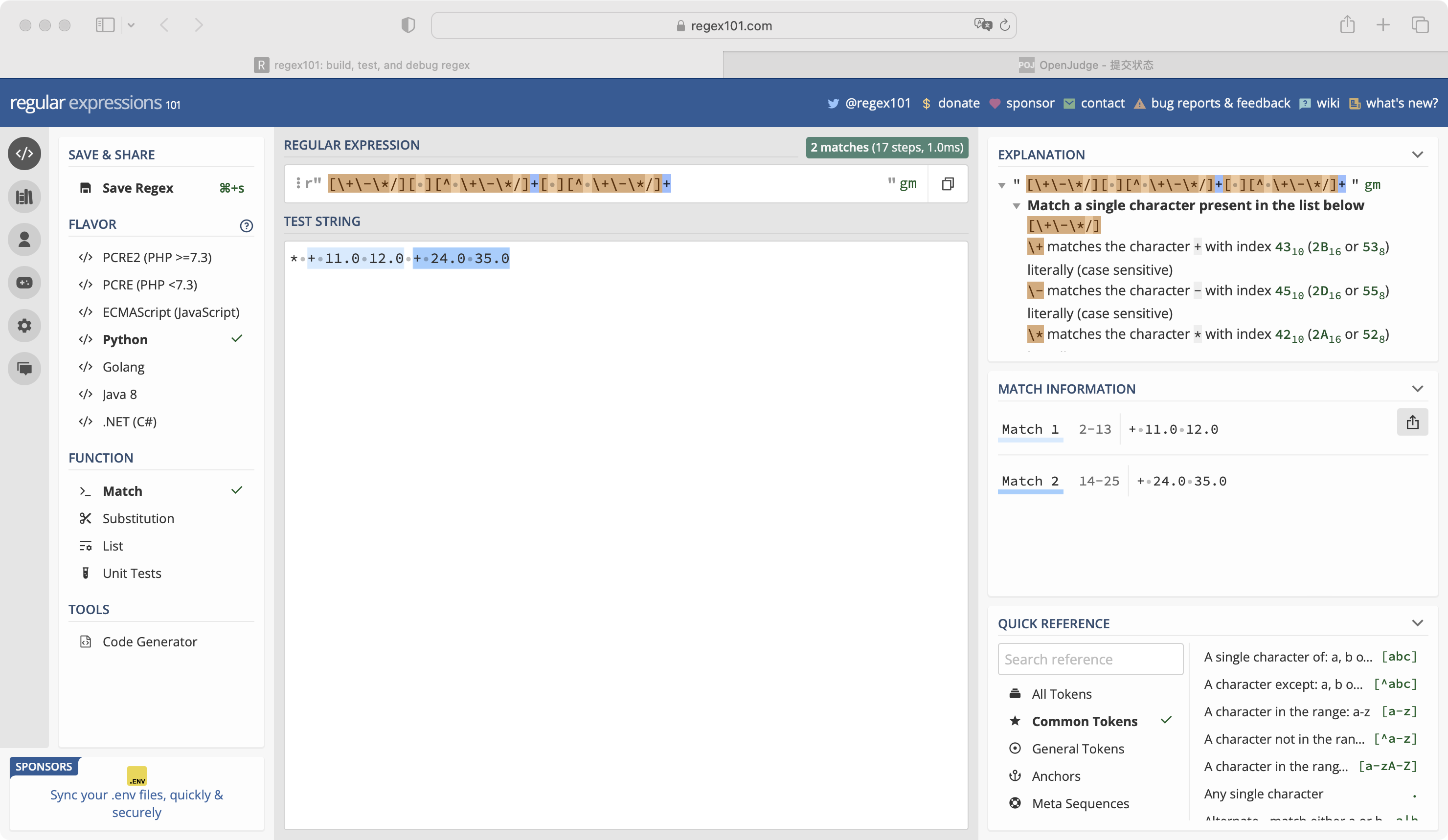
Task: Open the chat bubble sidebar icon
Action: 24,368
